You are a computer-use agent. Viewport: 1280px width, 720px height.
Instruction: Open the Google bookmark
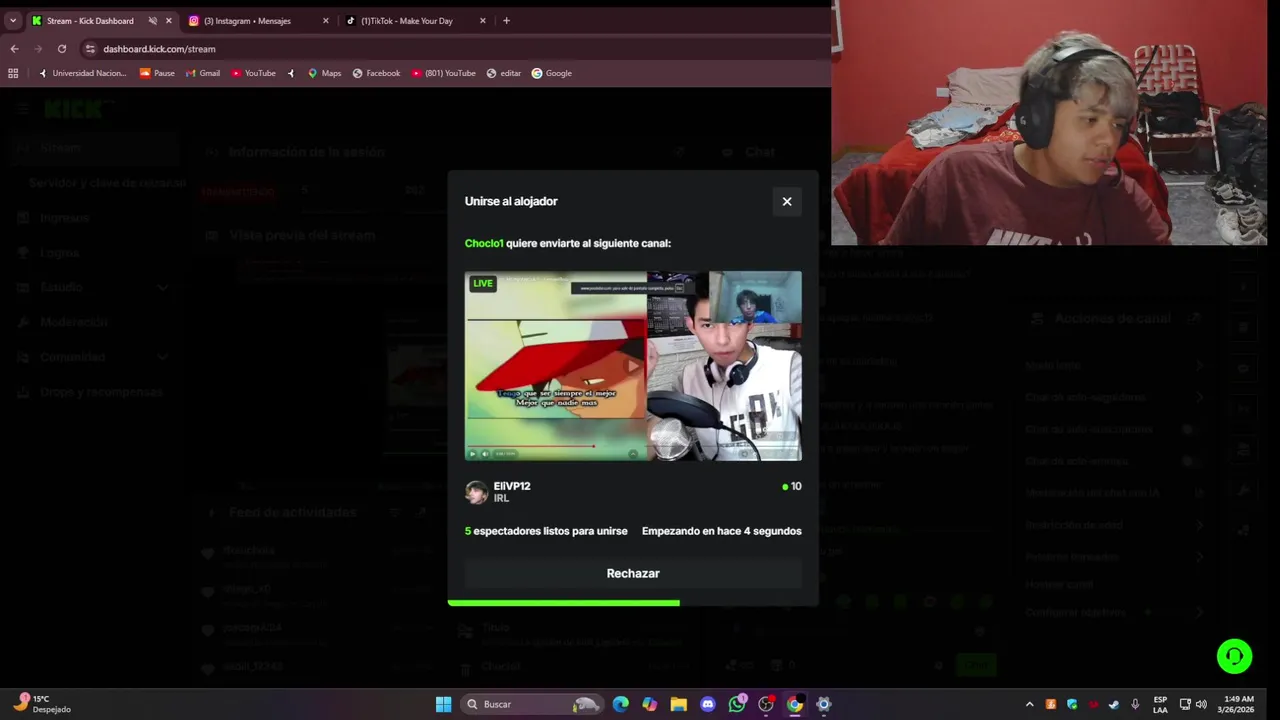click(551, 73)
